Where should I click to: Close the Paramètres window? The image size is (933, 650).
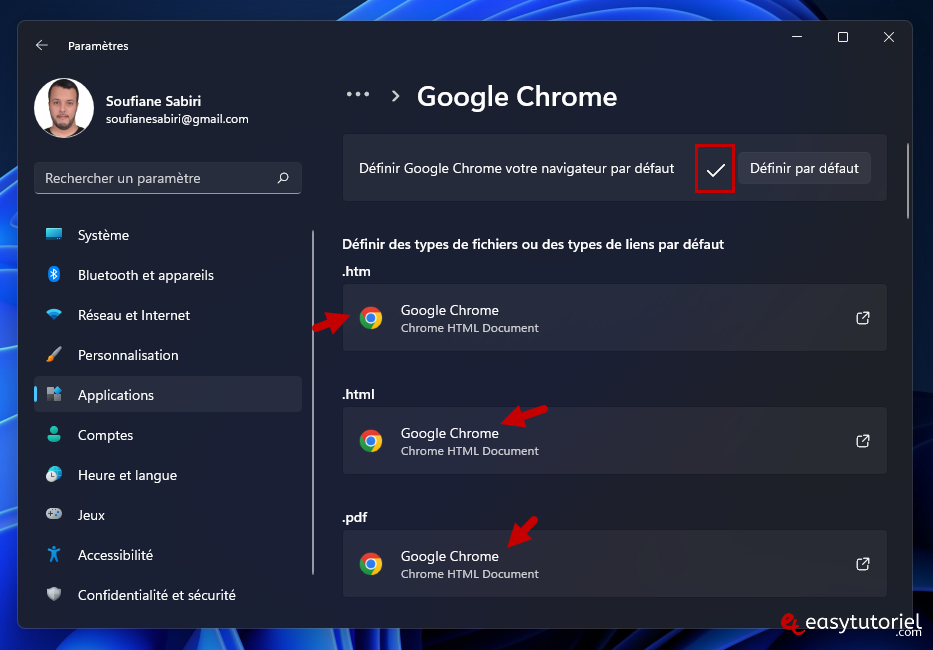tap(888, 37)
